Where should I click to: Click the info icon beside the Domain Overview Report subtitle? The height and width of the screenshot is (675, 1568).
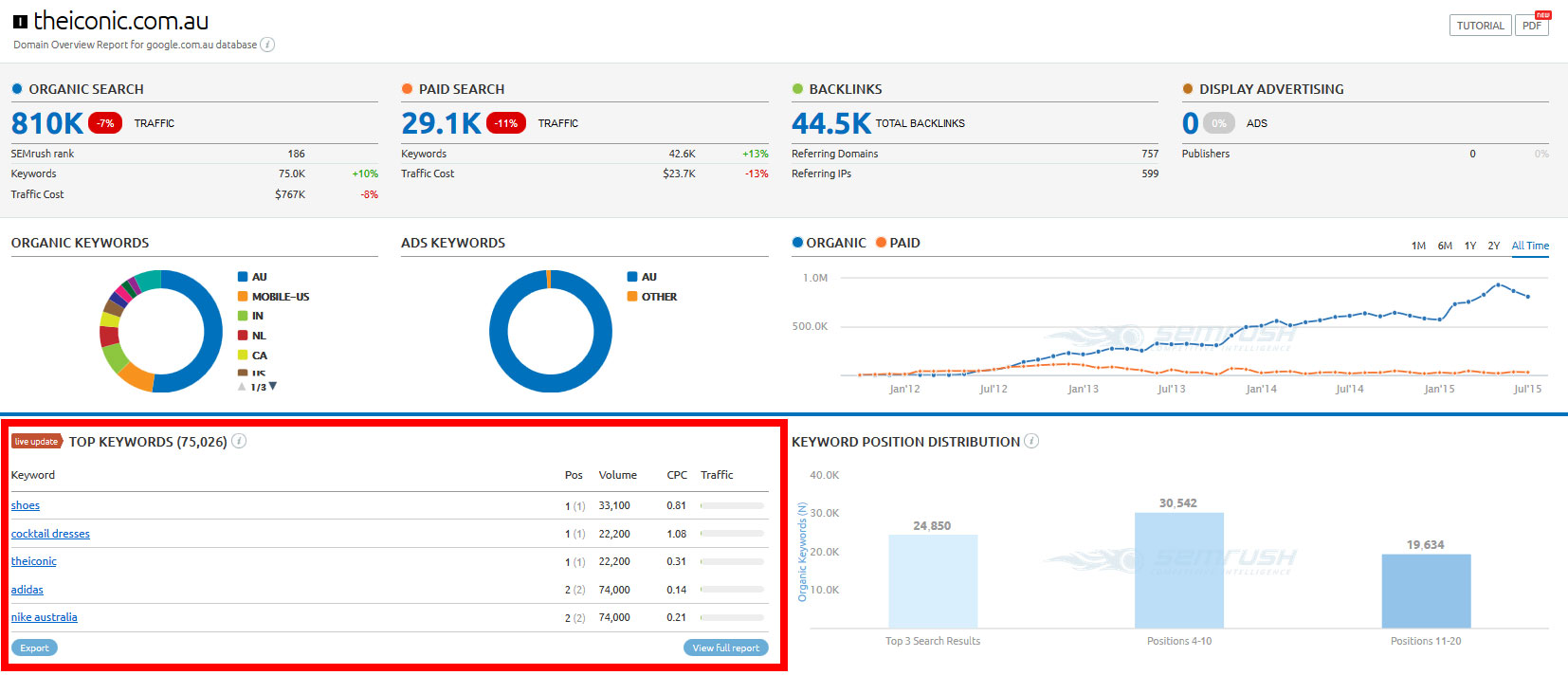tap(267, 45)
